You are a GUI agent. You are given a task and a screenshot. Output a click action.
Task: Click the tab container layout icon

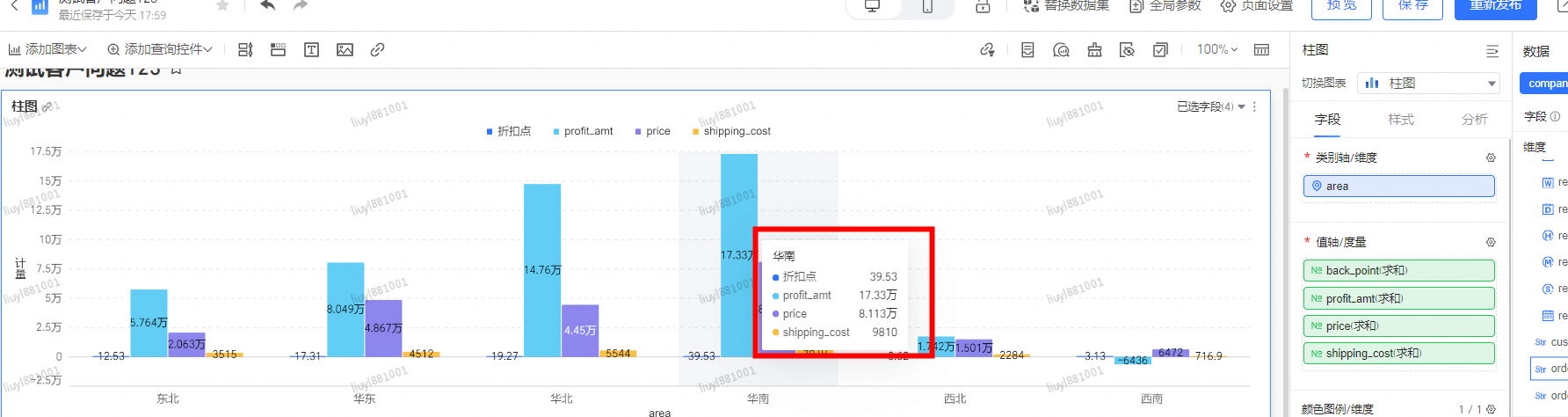click(x=278, y=50)
